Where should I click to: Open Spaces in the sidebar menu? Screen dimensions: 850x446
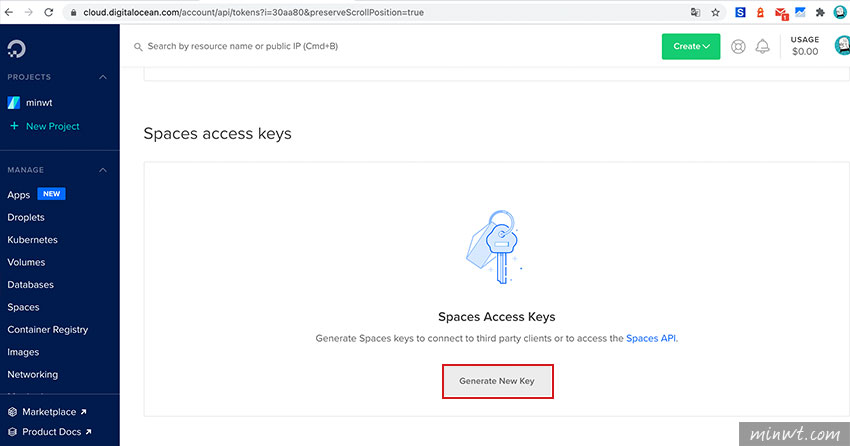point(23,307)
